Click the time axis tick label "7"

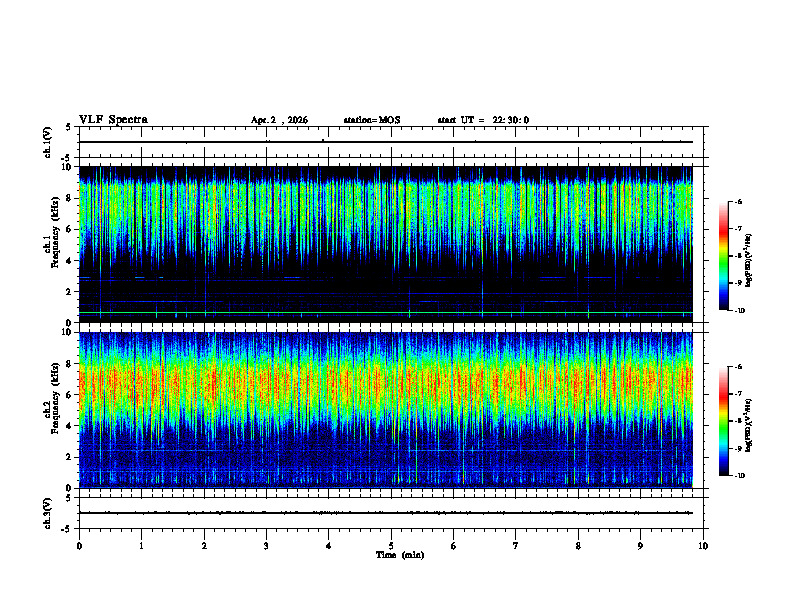[x=516, y=546]
